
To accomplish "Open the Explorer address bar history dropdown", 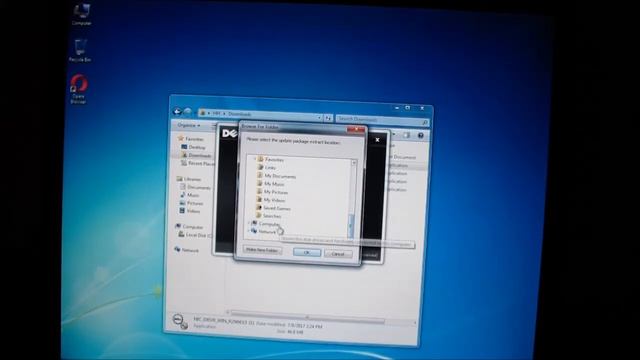I will [x=319, y=118].
